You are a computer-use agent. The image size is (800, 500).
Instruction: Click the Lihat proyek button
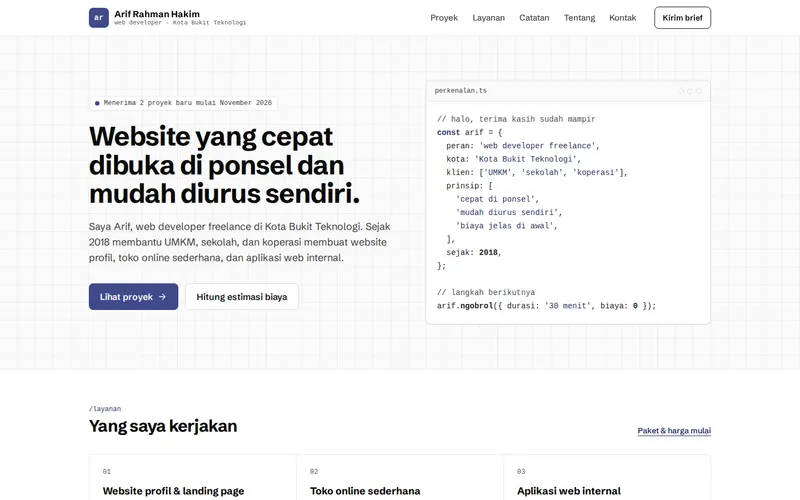(x=133, y=296)
